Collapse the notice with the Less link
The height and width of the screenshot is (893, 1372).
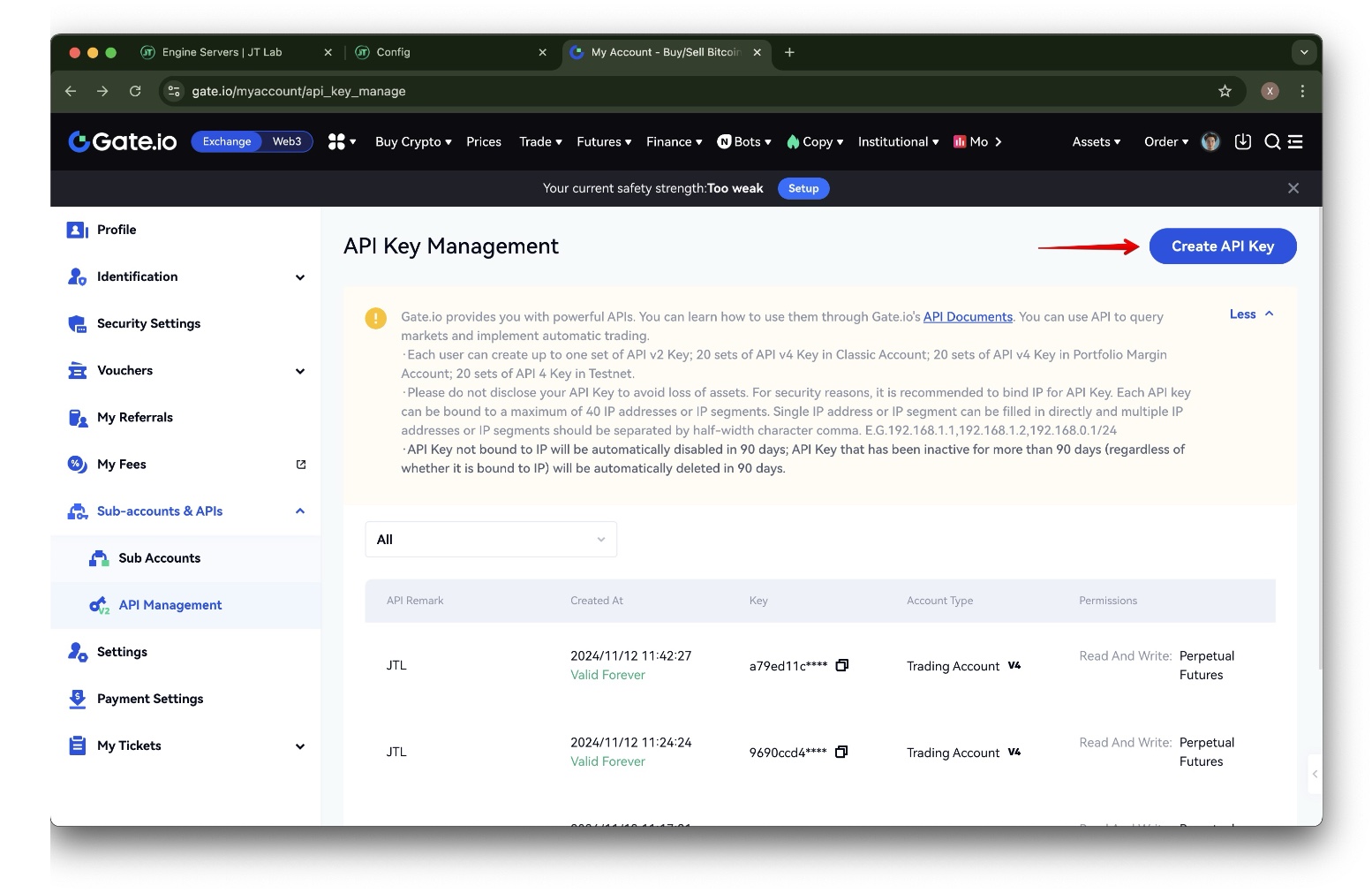(1251, 314)
